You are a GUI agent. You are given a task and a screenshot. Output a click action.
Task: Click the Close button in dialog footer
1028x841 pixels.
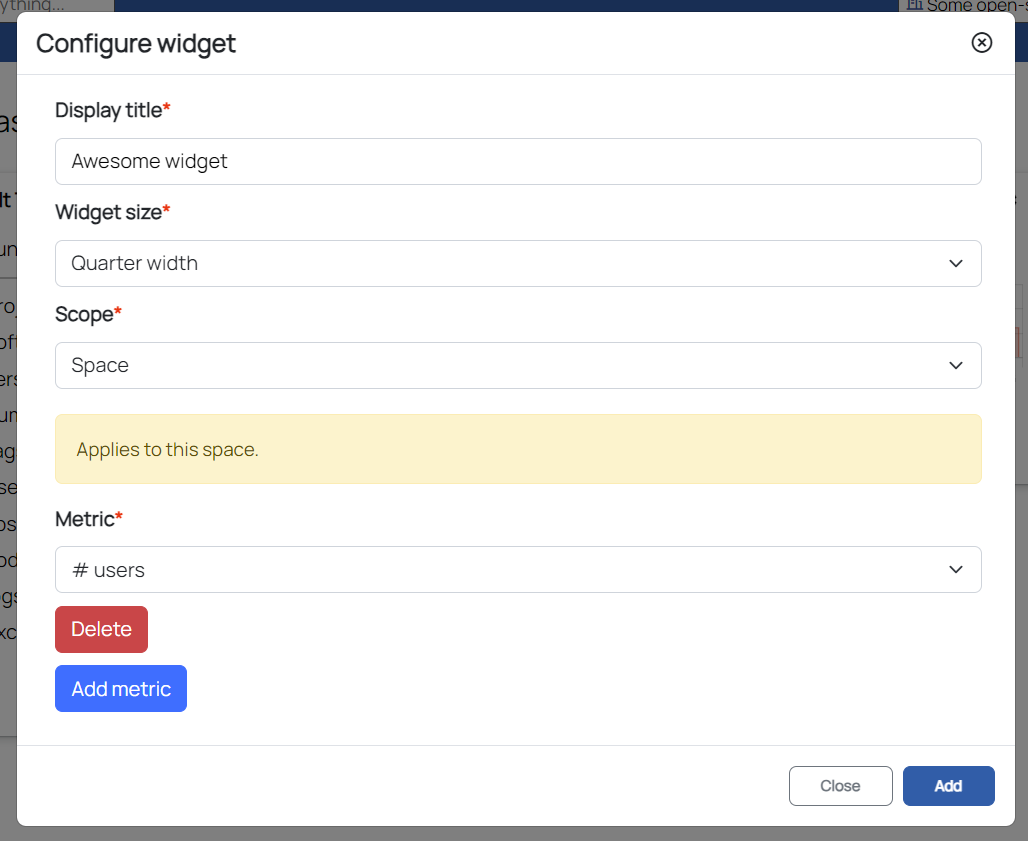pos(840,786)
